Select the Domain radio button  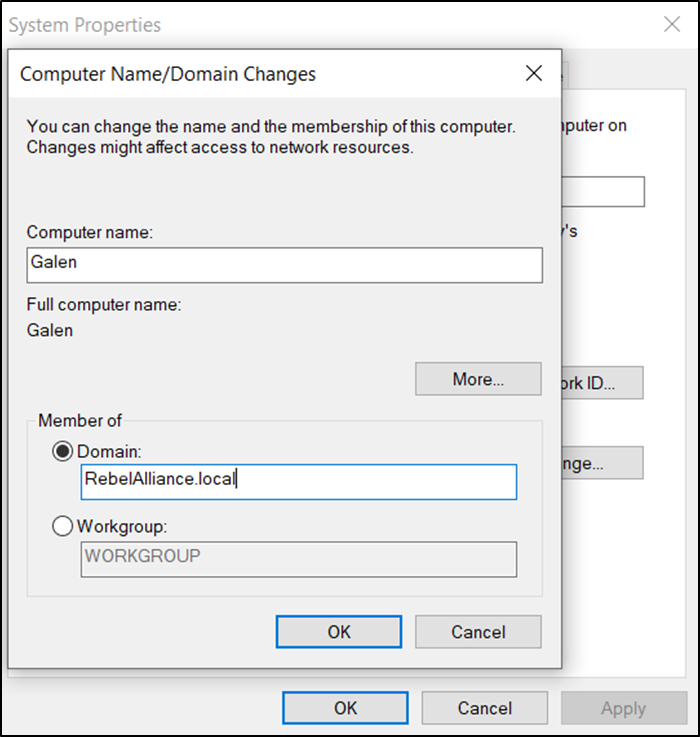point(62,451)
